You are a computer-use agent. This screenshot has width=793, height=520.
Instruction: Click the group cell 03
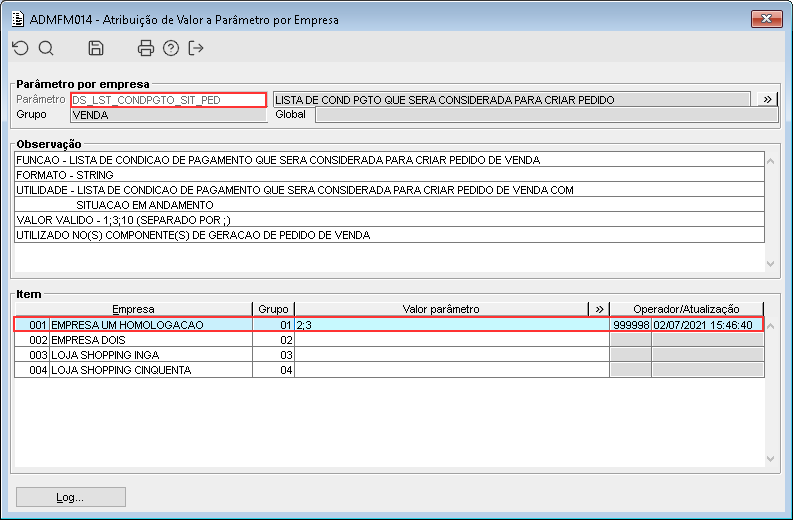tap(274, 355)
